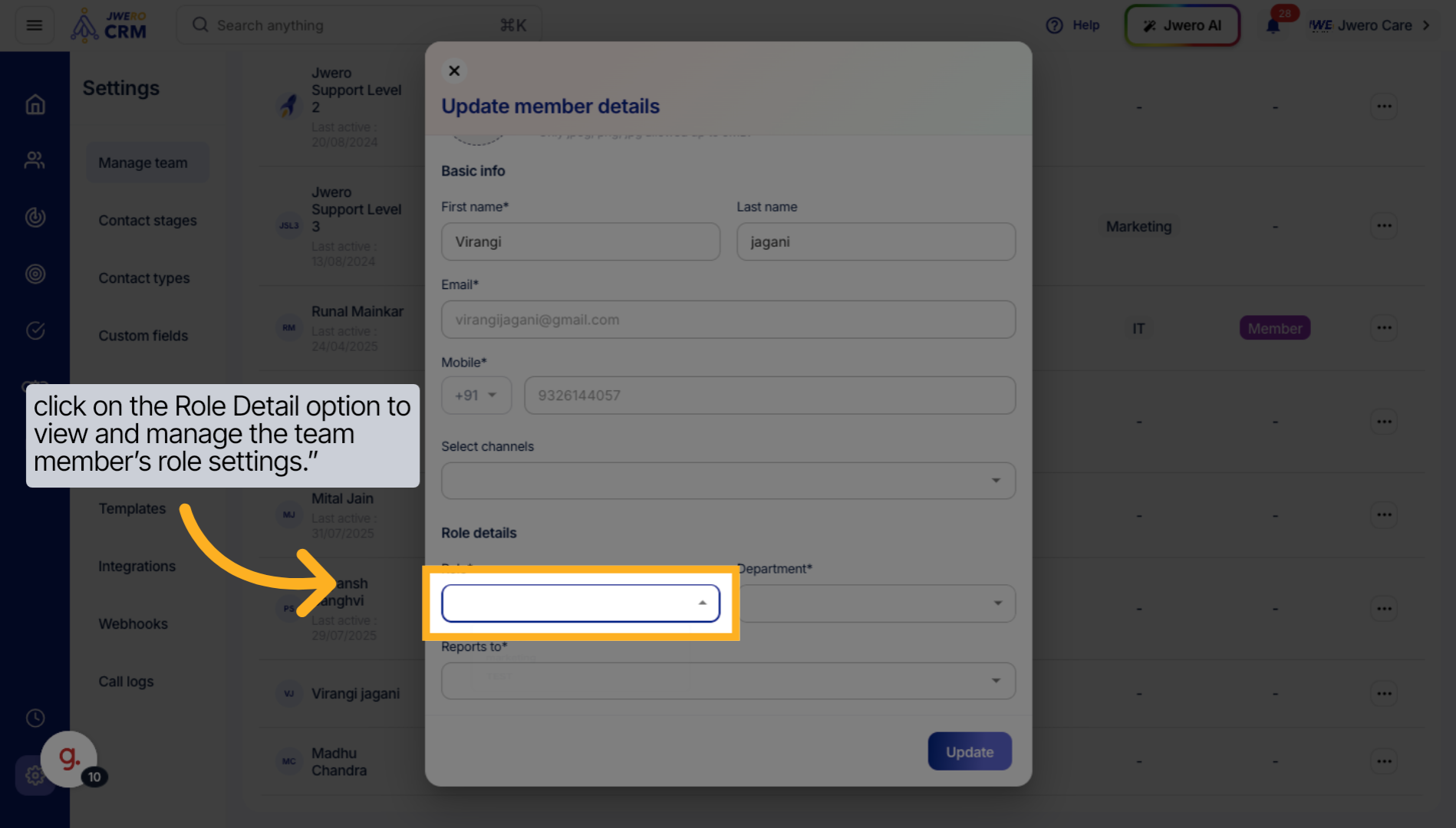Open the home icon in sidebar
This screenshot has height=828, width=1456.
coord(35,104)
